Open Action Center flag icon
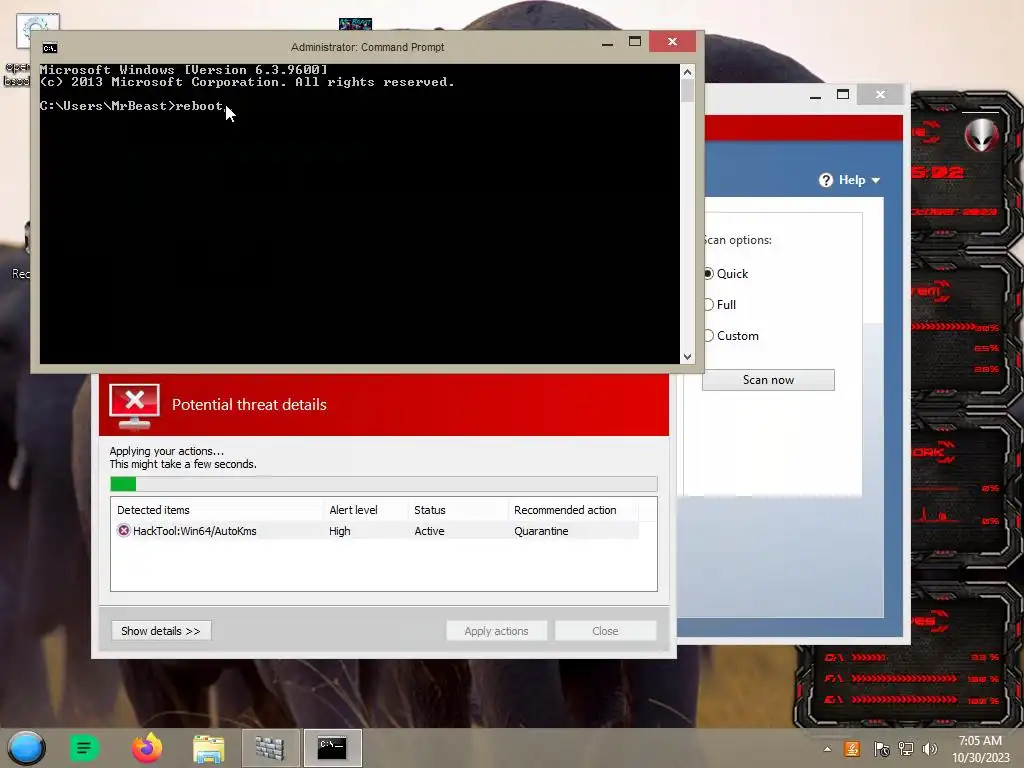 point(881,749)
